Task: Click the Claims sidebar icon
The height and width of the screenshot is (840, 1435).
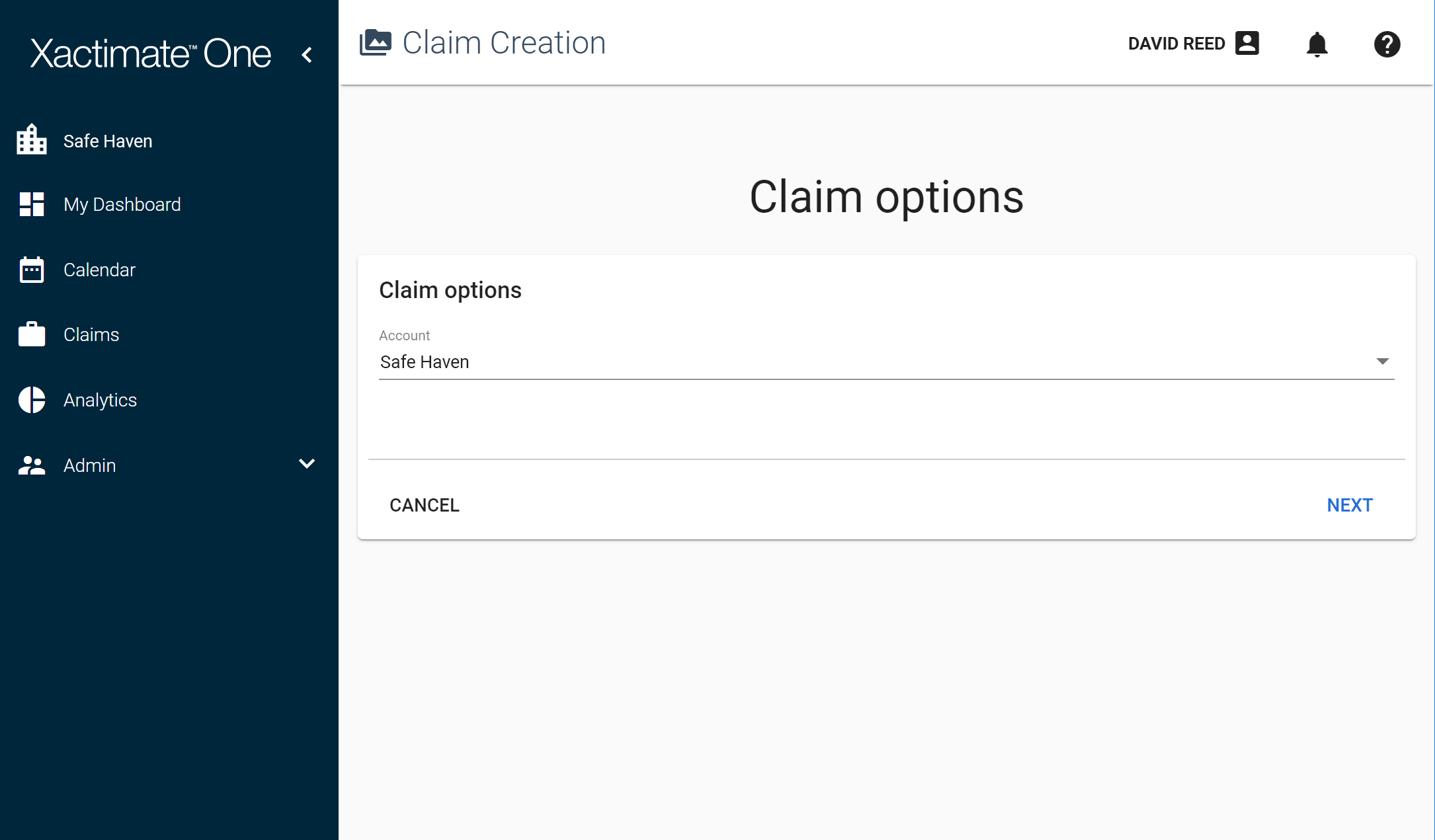Action: [x=29, y=334]
